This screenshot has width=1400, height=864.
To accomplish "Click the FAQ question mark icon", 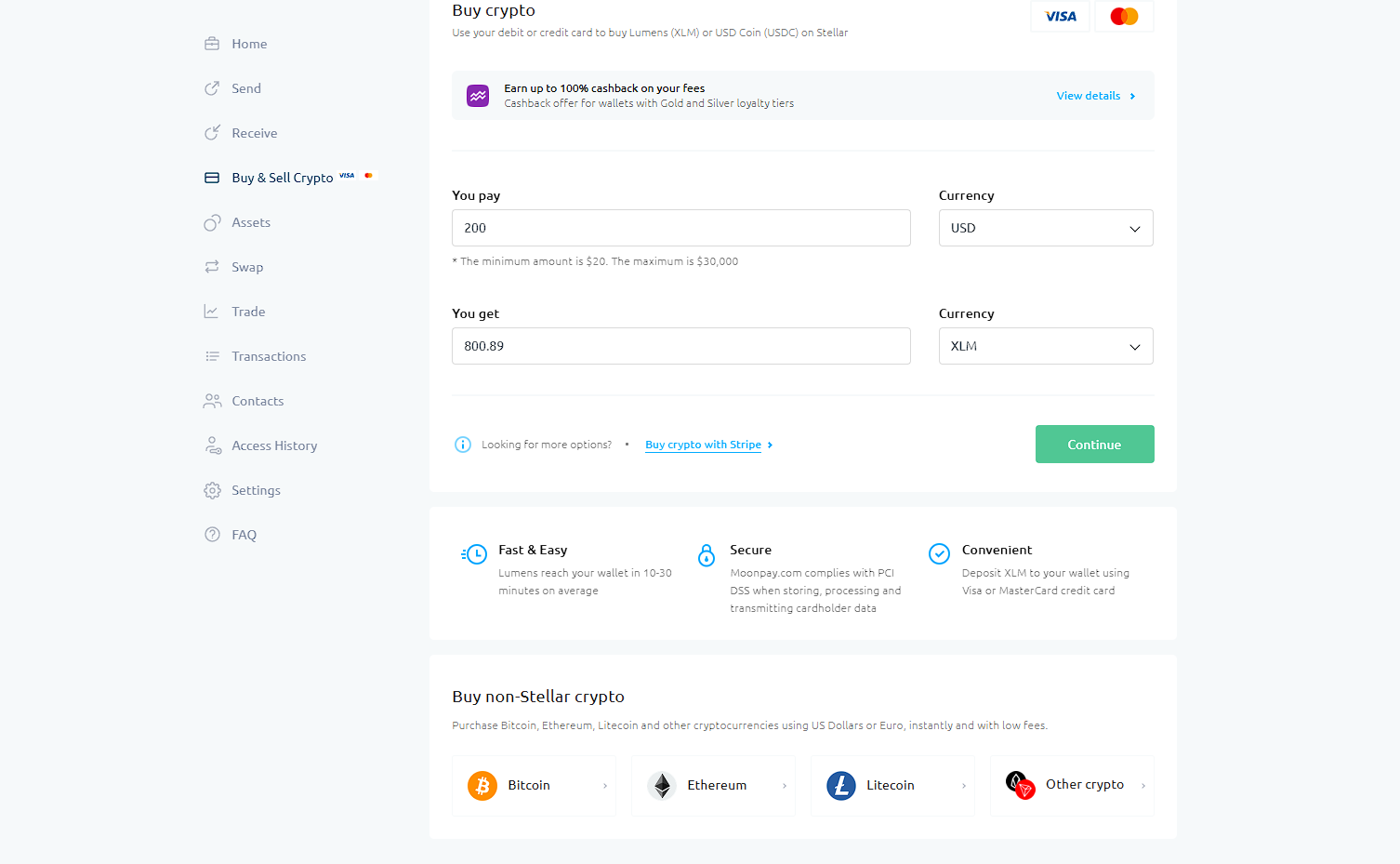I will [x=213, y=535].
